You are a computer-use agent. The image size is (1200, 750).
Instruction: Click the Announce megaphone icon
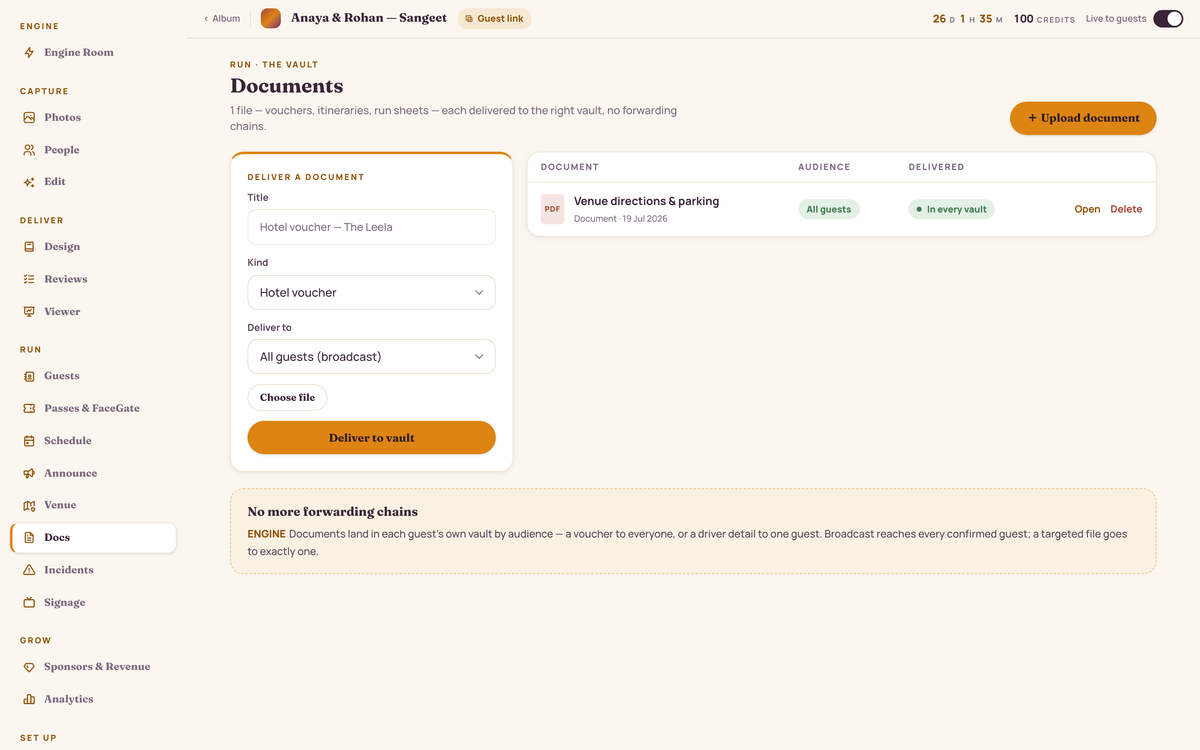(29, 473)
